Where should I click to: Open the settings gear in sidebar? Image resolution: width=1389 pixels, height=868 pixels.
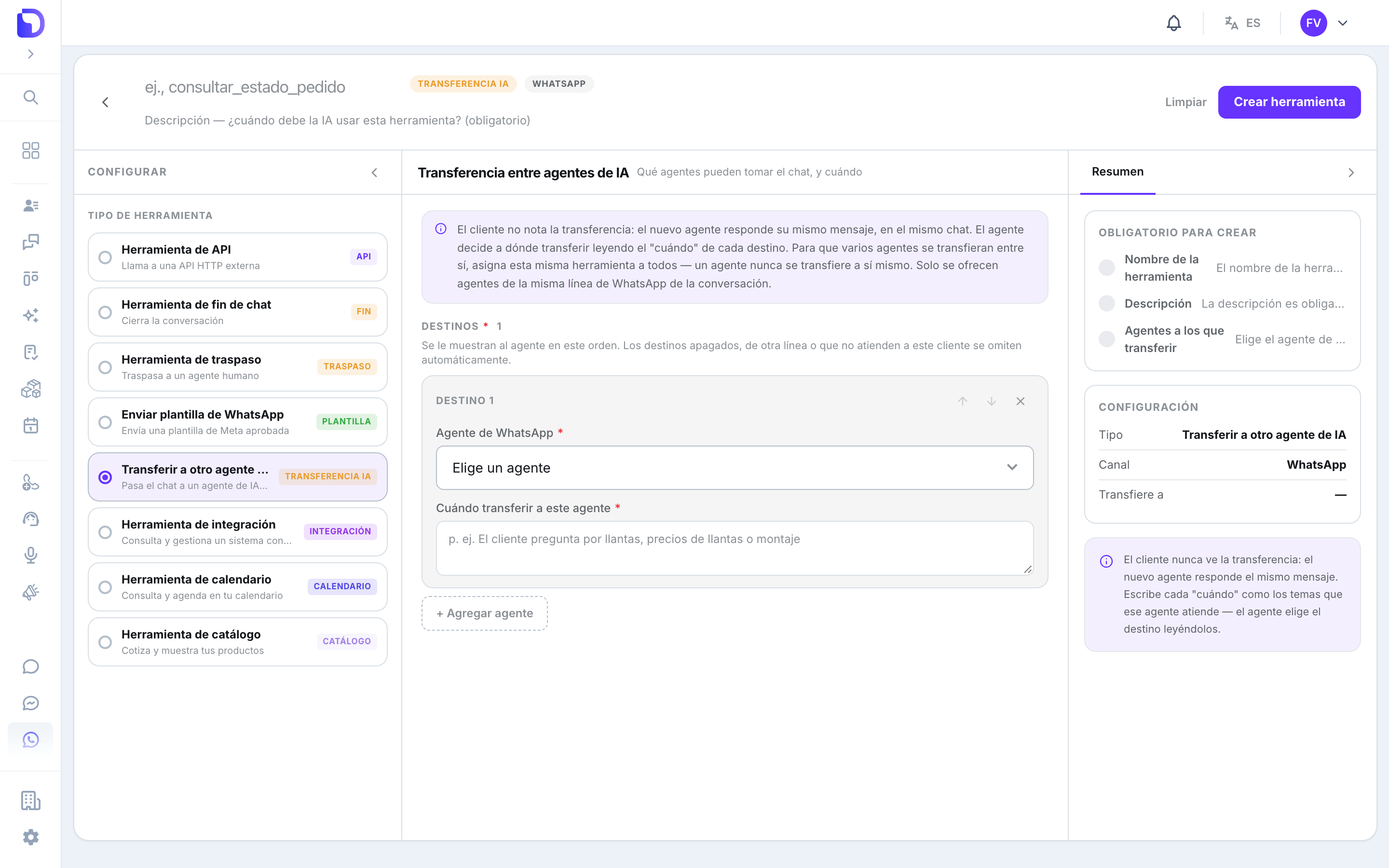pyautogui.click(x=30, y=837)
